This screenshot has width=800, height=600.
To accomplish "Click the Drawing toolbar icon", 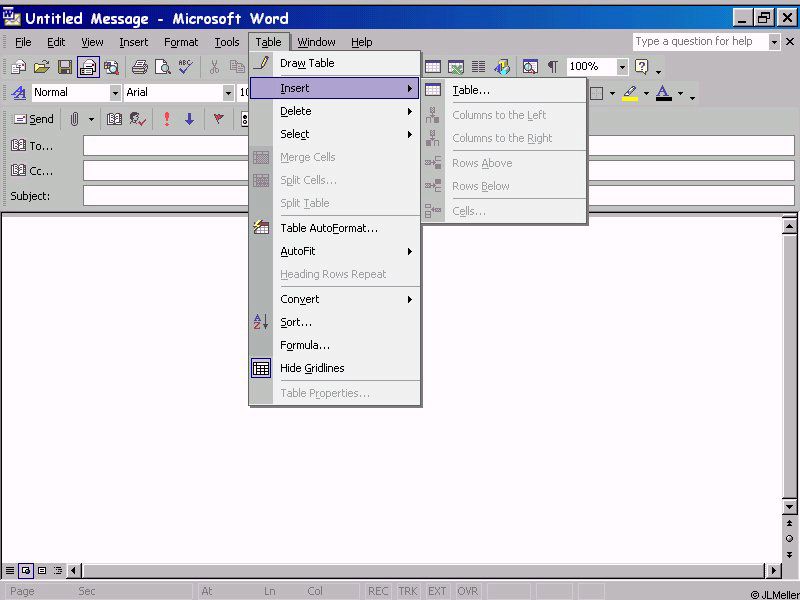I will click(x=502, y=67).
